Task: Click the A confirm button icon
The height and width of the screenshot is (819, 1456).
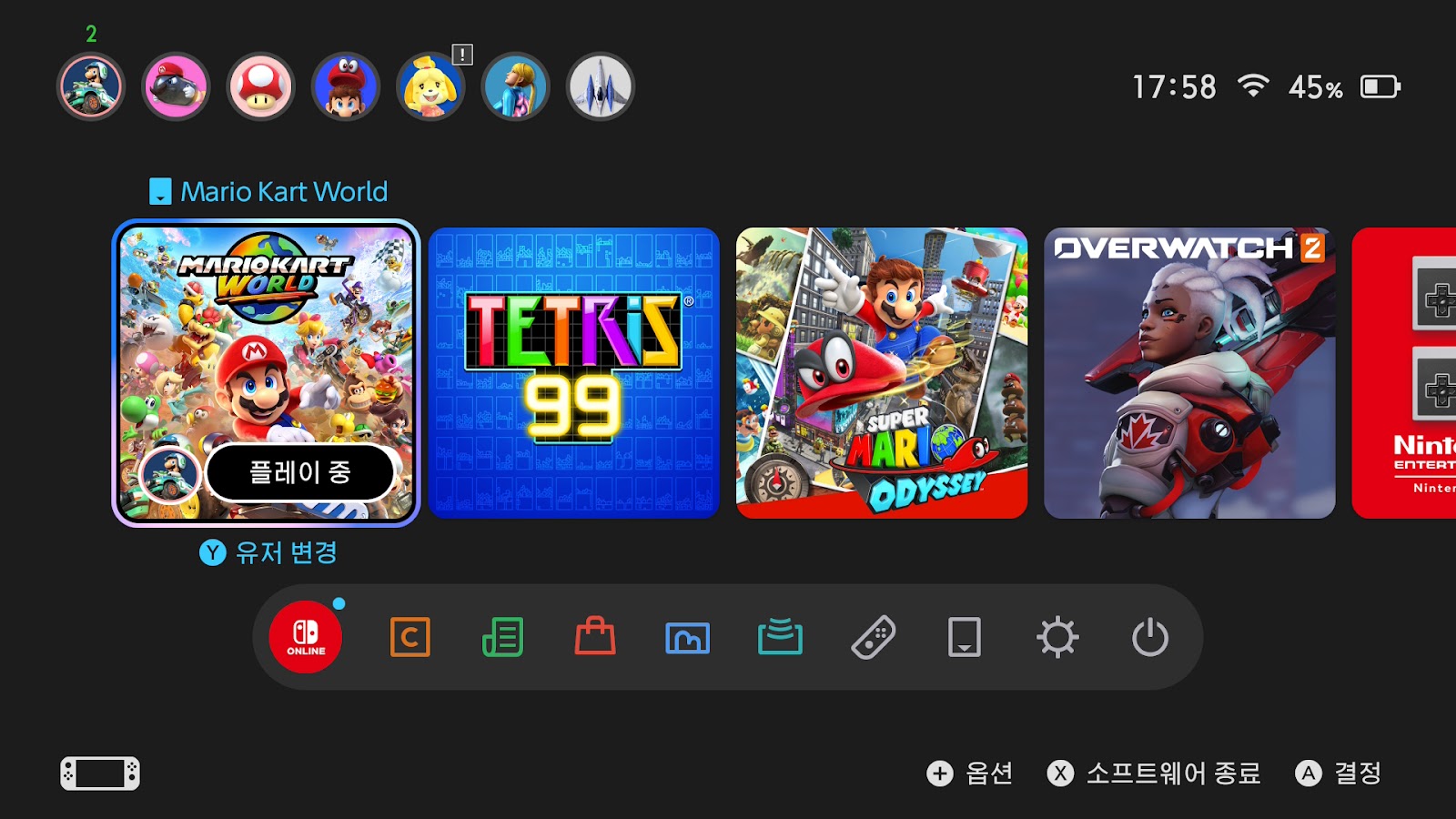Action: 1309,773
